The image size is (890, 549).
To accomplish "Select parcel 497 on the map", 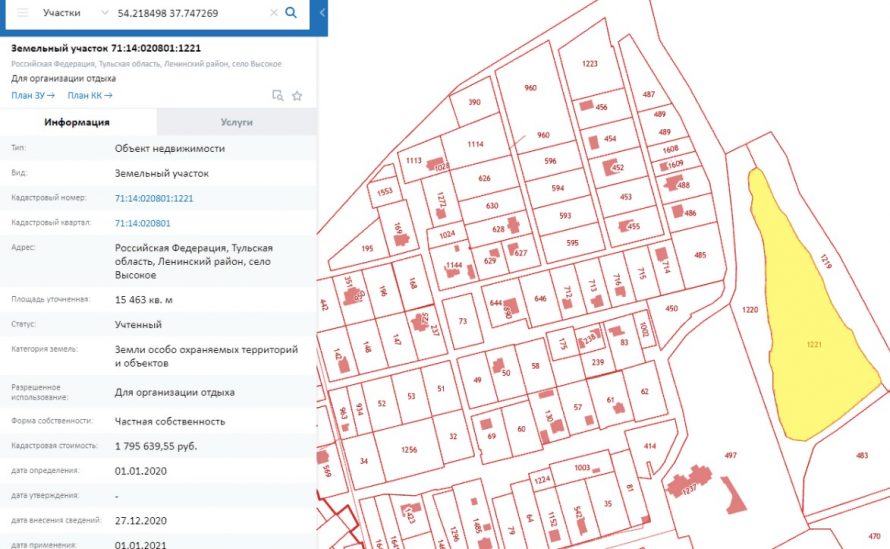I will coord(730,455).
